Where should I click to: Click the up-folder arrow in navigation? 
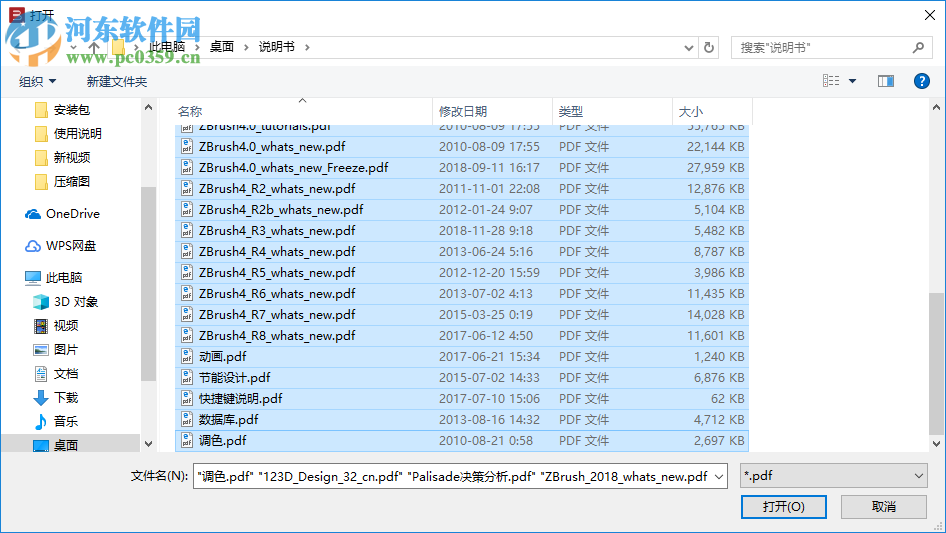(94, 47)
